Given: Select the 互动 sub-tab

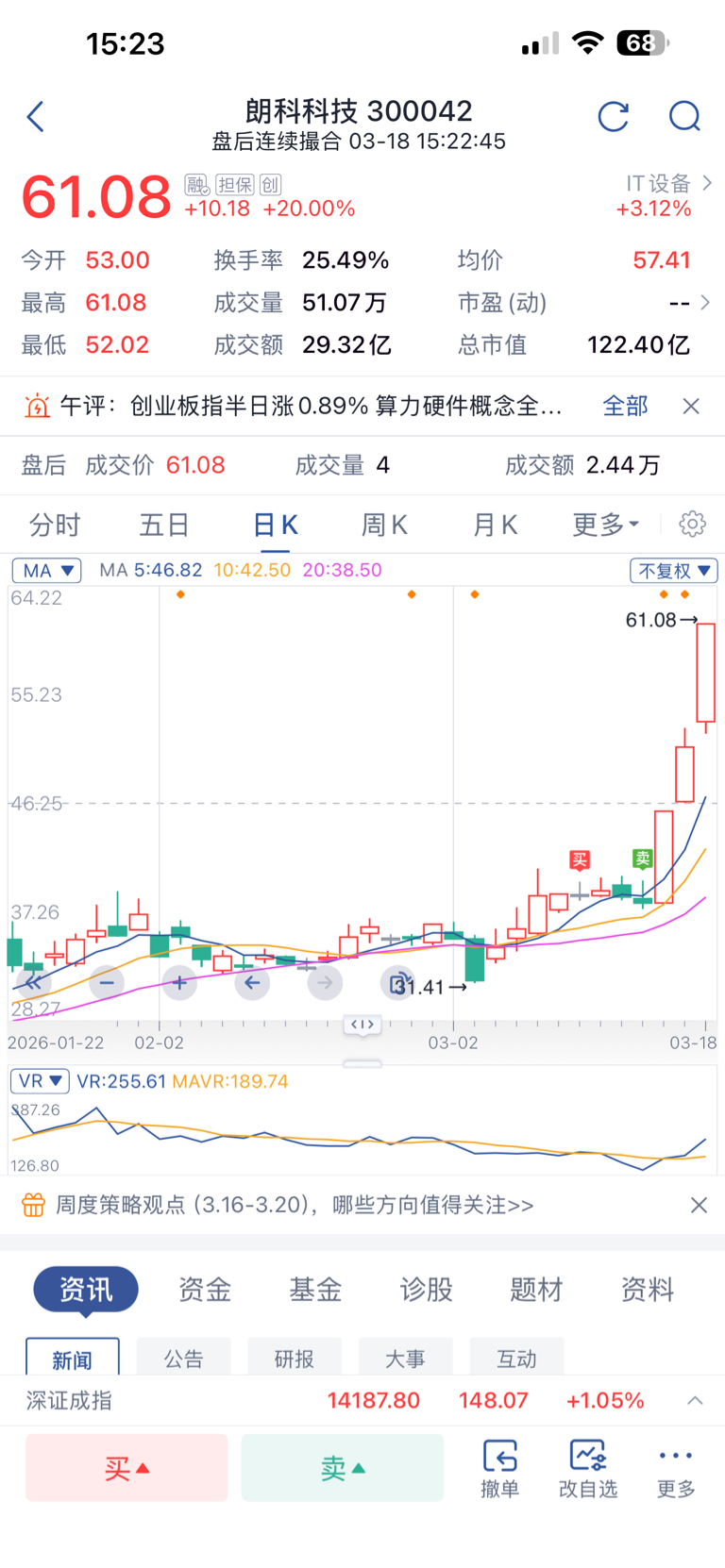Looking at the screenshot, I should tap(516, 1358).
